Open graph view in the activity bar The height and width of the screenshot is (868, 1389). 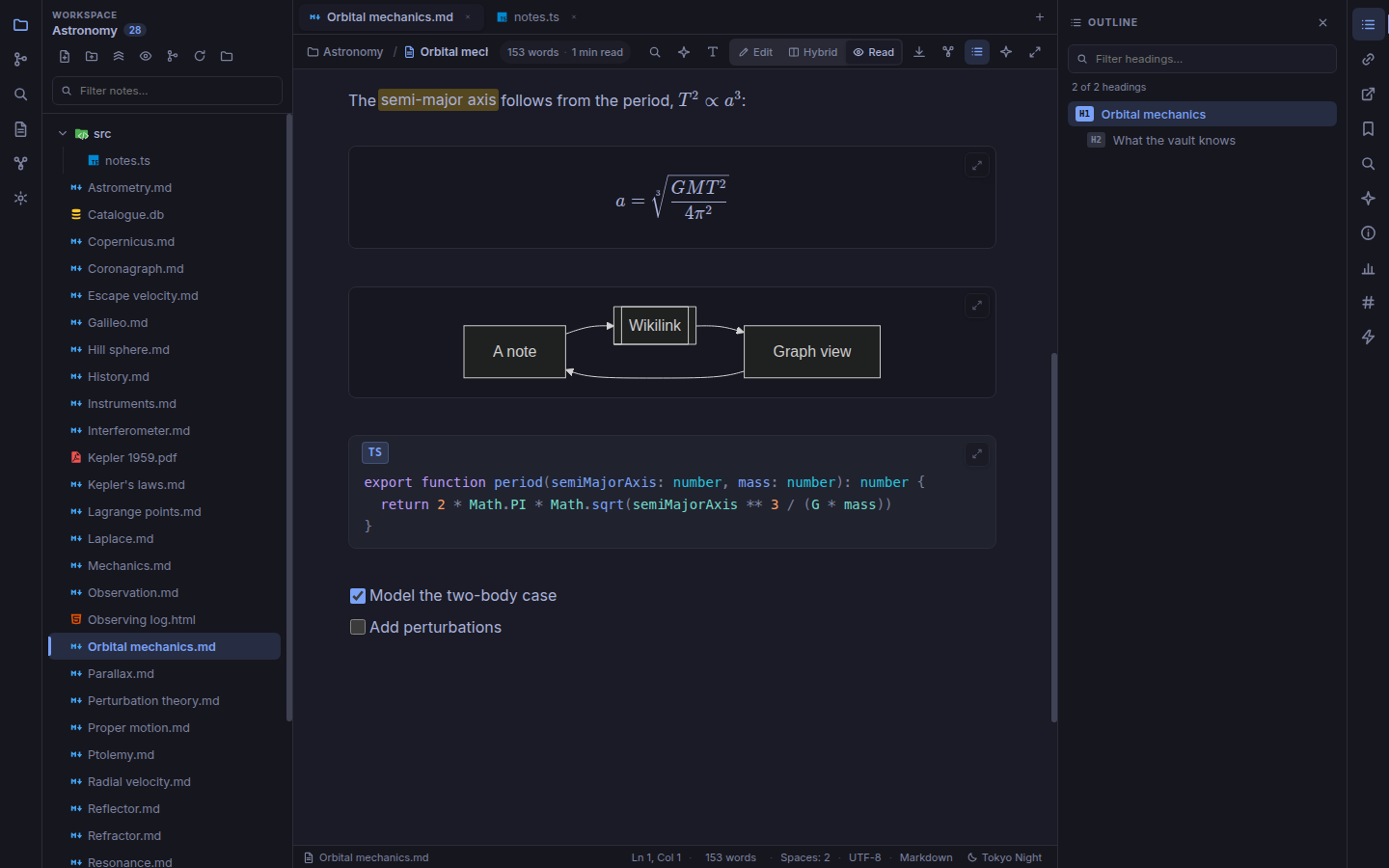point(20,164)
